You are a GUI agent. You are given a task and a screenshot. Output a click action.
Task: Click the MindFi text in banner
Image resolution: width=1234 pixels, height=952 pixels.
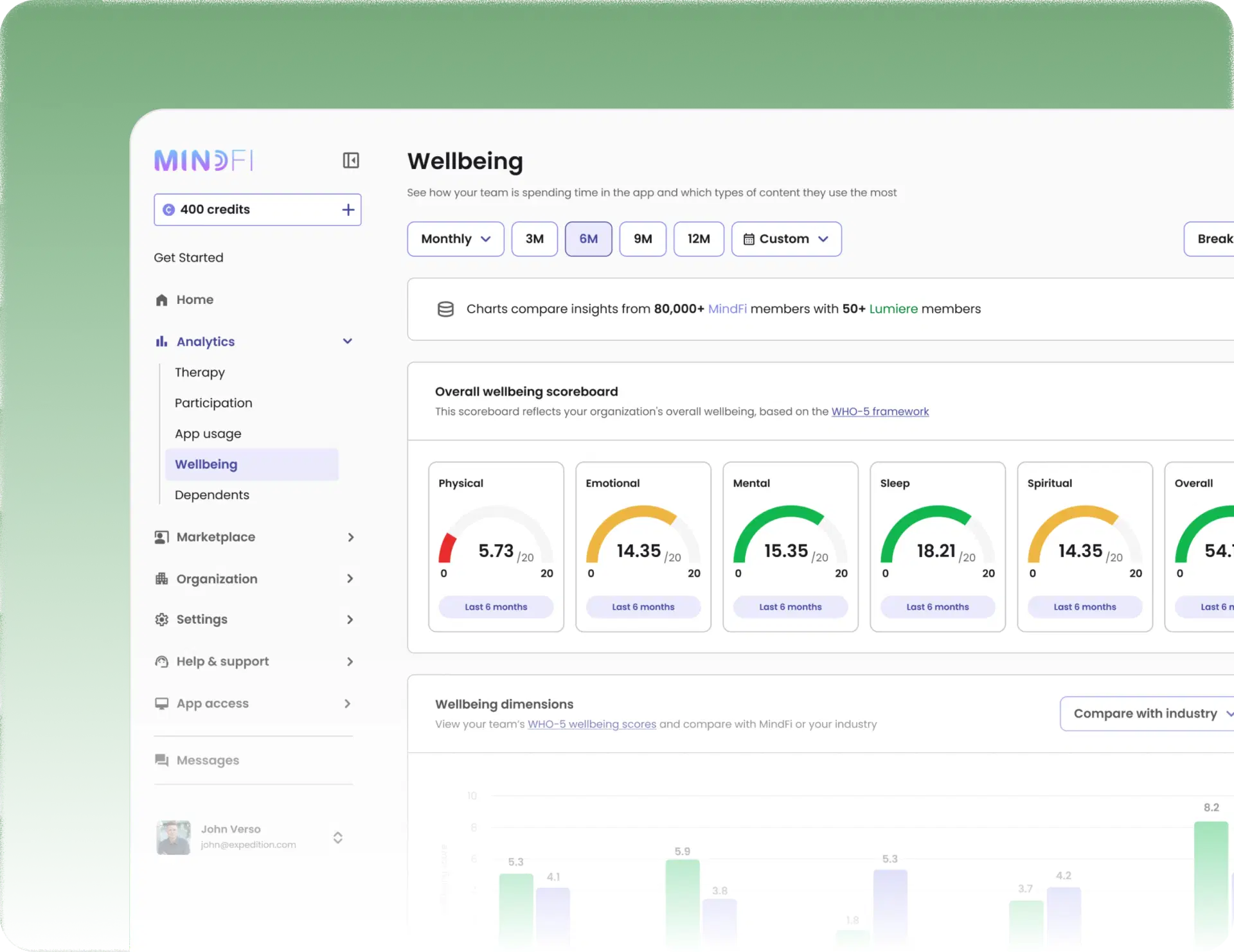[727, 309]
